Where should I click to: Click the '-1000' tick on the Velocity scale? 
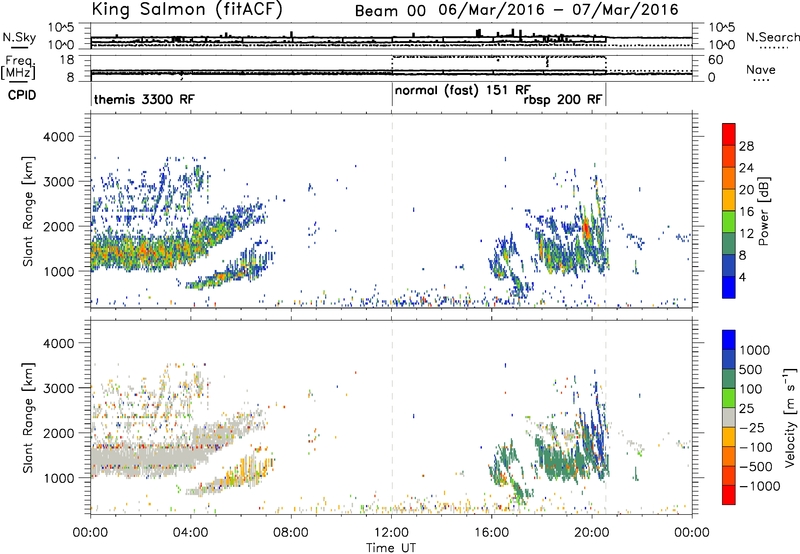pos(760,486)
